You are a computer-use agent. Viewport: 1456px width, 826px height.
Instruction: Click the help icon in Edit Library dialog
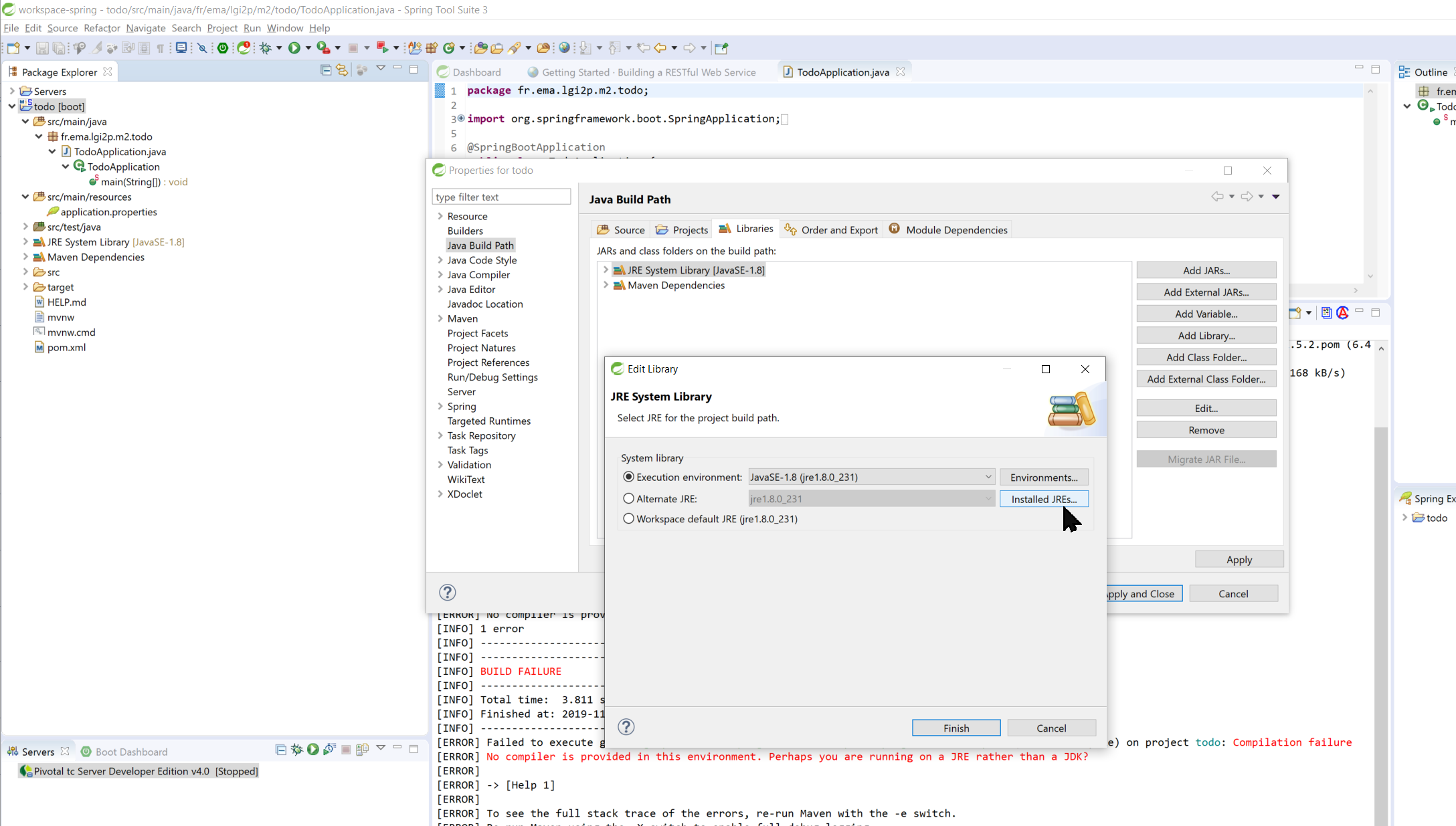[x=626, y=727]
